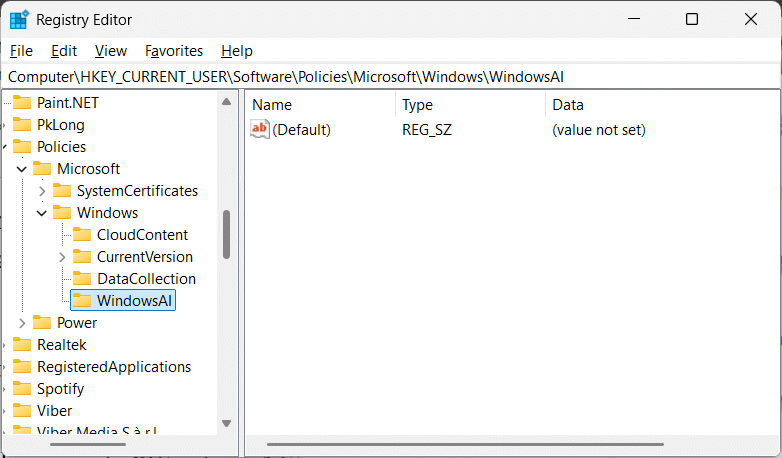
Task: Open the View menu
Action: 111,51
